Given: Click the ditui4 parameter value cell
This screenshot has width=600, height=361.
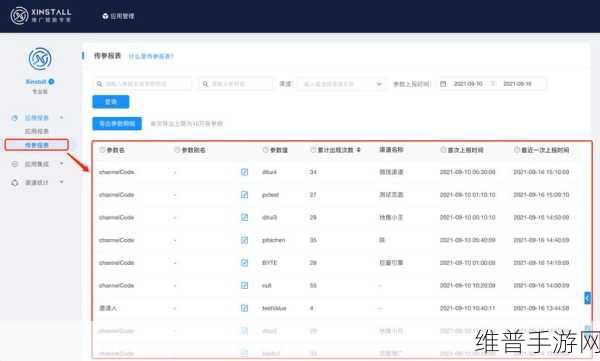Looking at the screenshot, I should coord(269,172).
